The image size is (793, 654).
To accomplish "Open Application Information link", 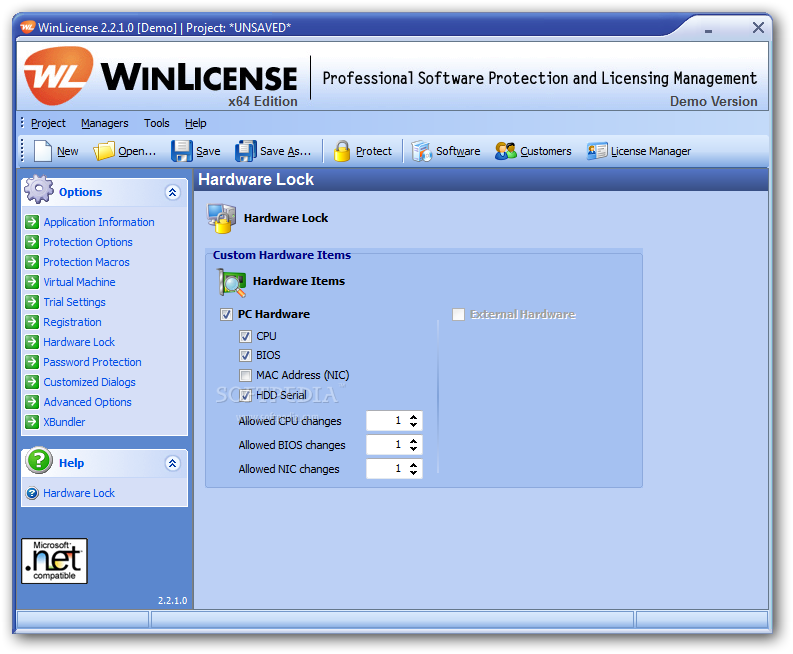I will 99,222.
